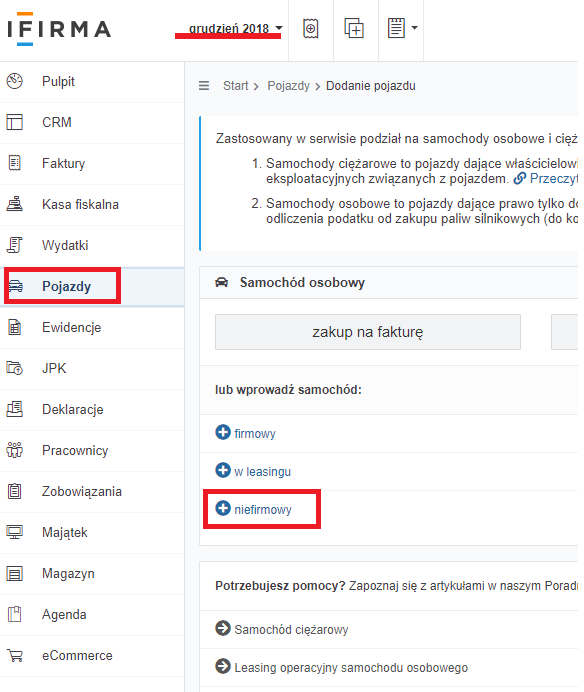This screenshot has height=692, width=584.
Task: Navigate to Pojazdy in the breadcrumb
Action: click(x=289, y=86)
